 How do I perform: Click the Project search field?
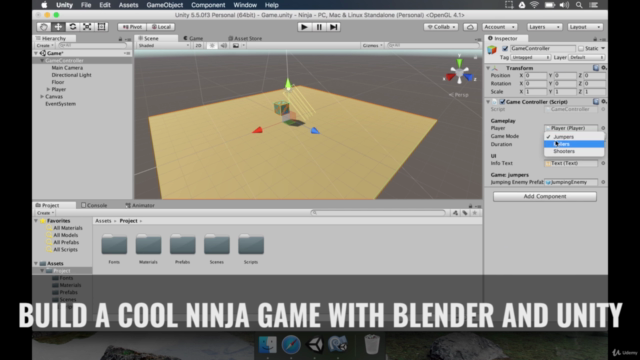coord(378,213)
